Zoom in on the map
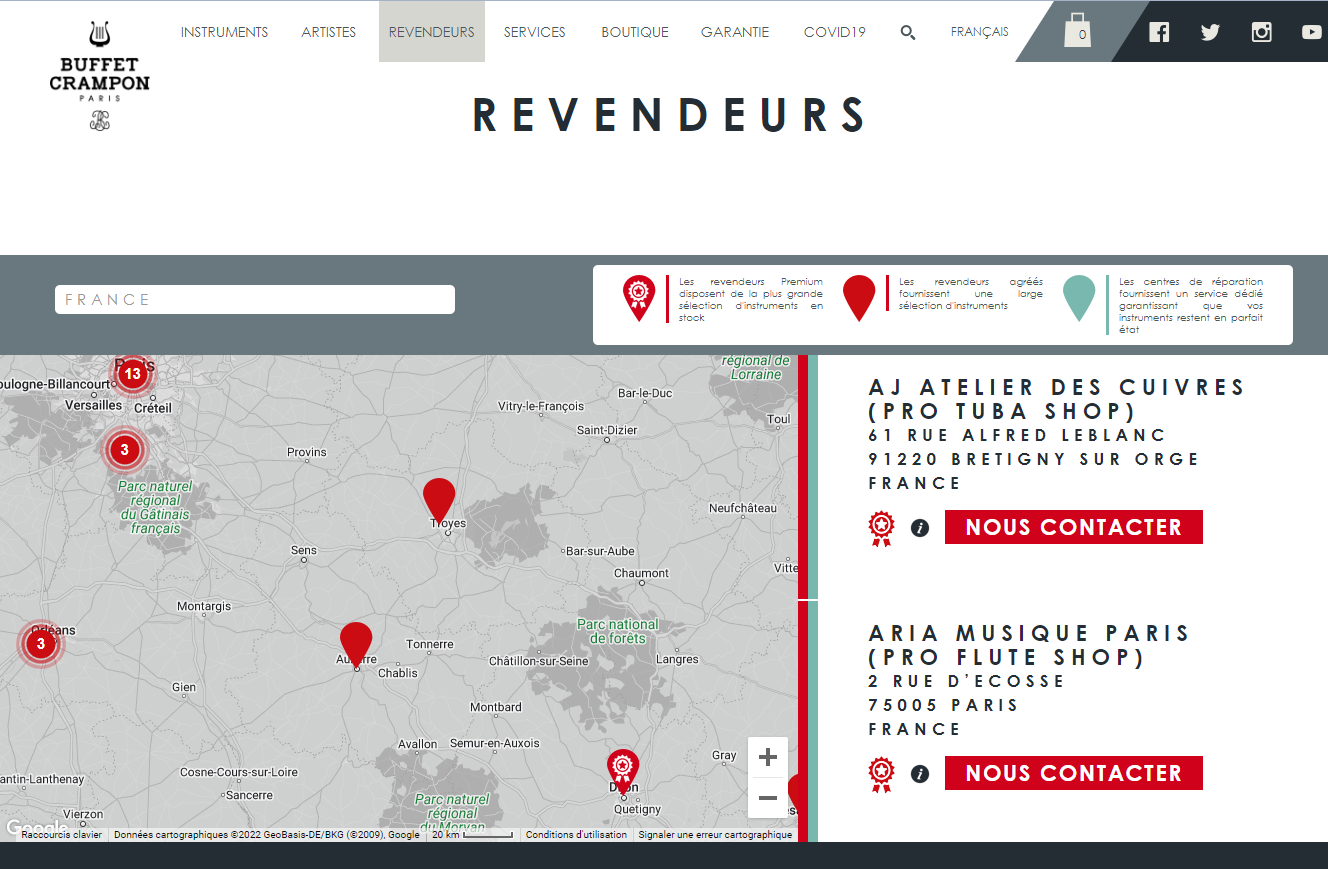Viewport: 1328px width, 869px height. point(768,757)
